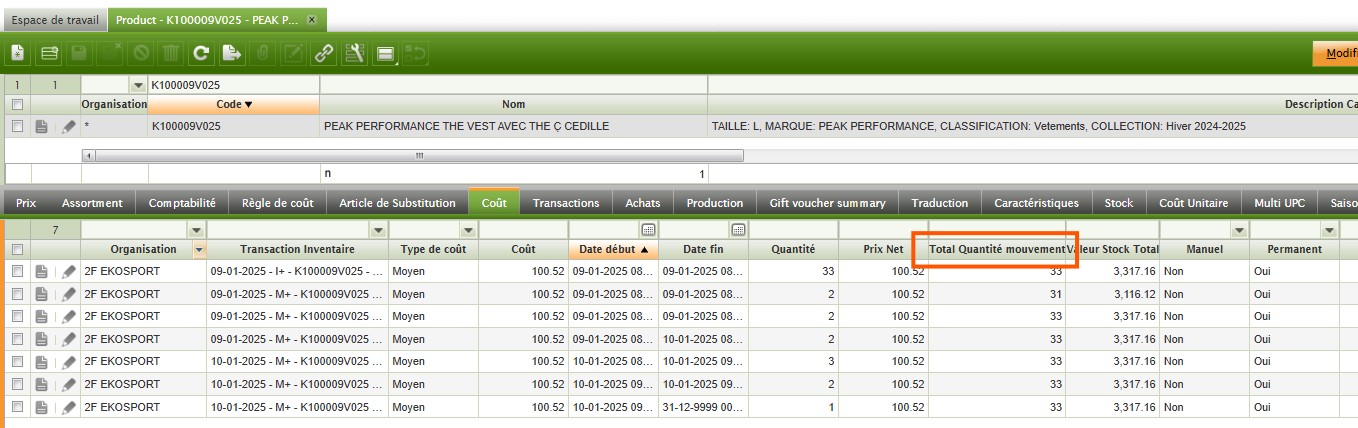Open the Gift voucher summary tab
1358x428 pixels.
[827, 203]
